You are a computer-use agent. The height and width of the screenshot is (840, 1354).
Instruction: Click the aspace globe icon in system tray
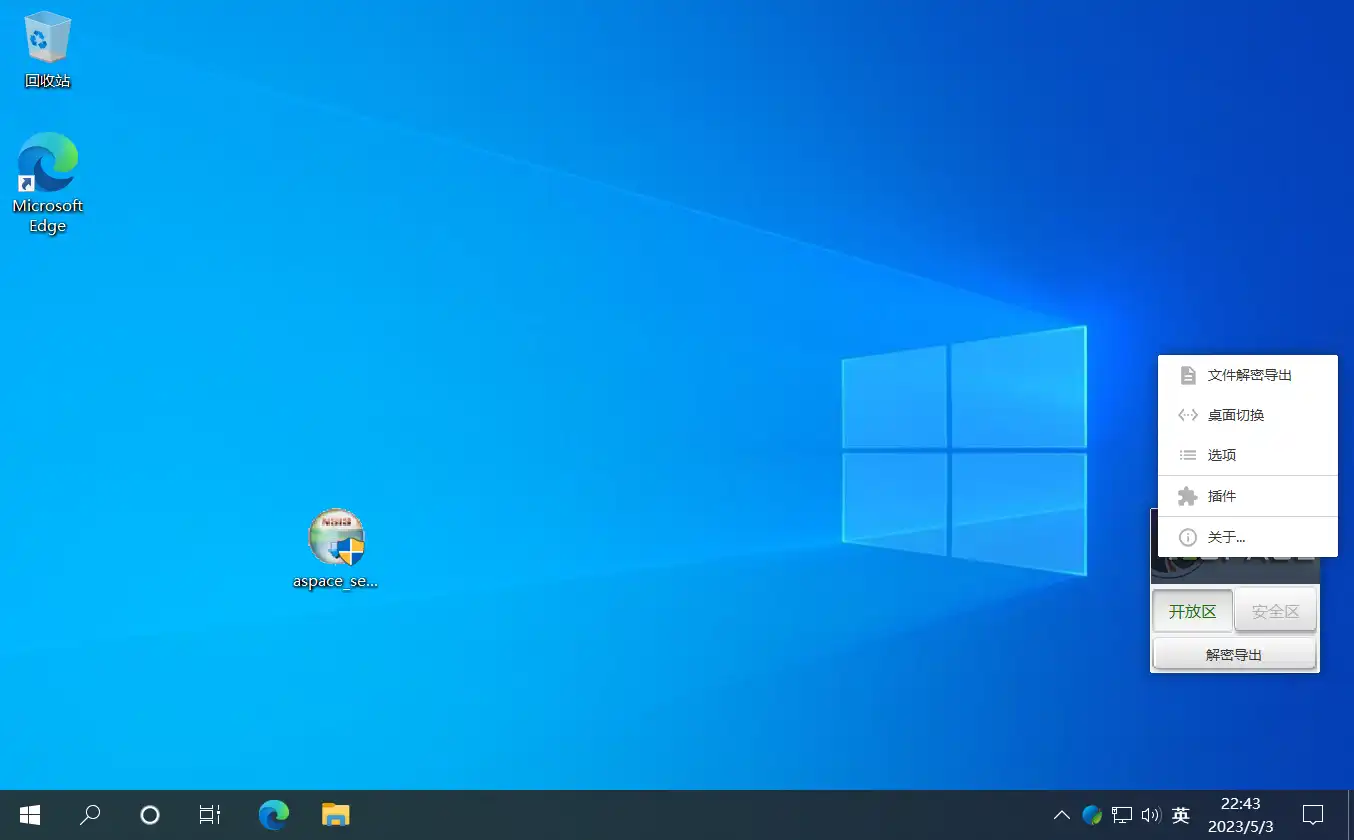(x=1092, y=815)
